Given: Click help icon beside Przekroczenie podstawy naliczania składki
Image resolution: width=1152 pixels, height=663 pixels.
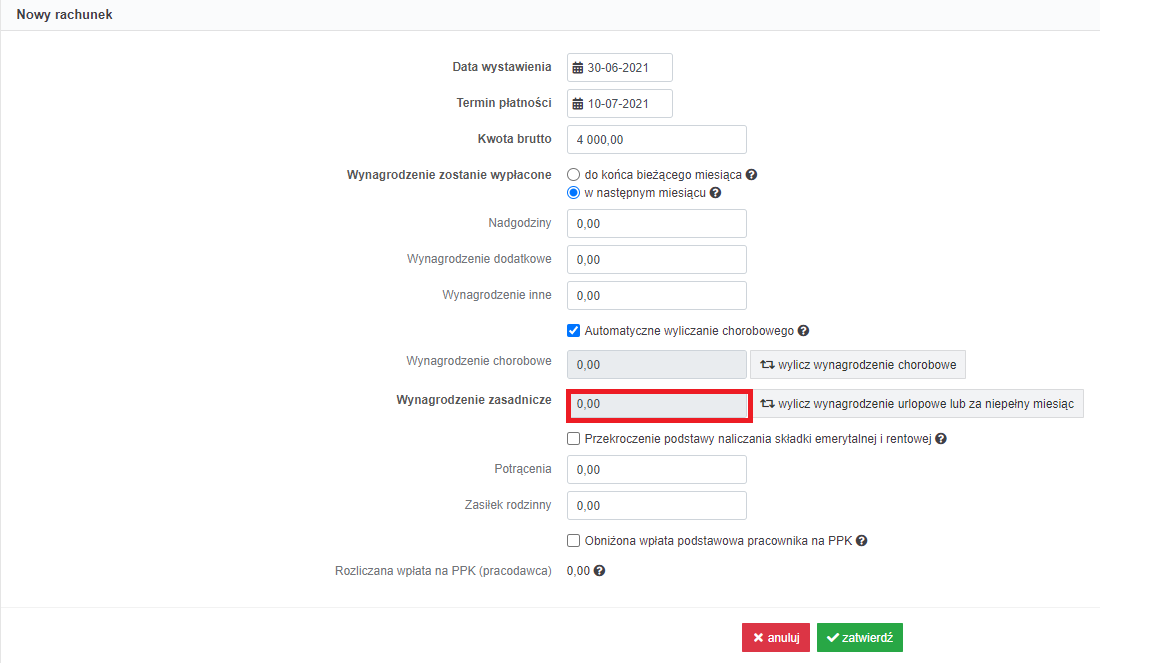Looking at the screenshot, I should click(940, 439).
